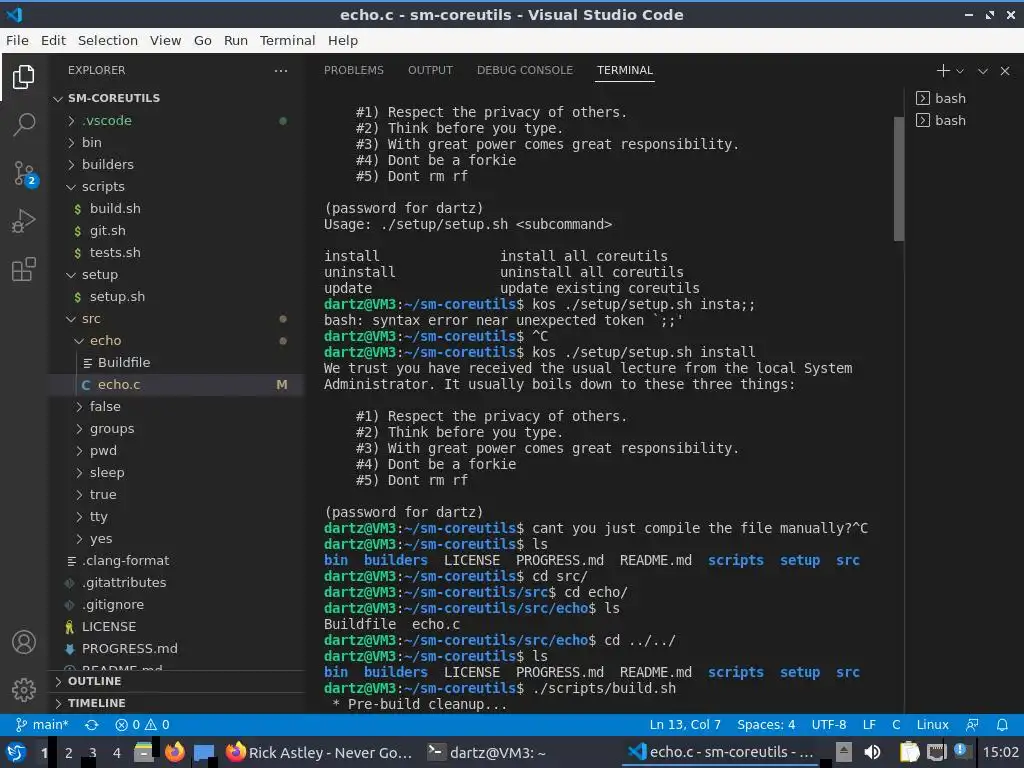Expand the builders folder
This screenshot has width=1024, height=768.
point(176,165)
